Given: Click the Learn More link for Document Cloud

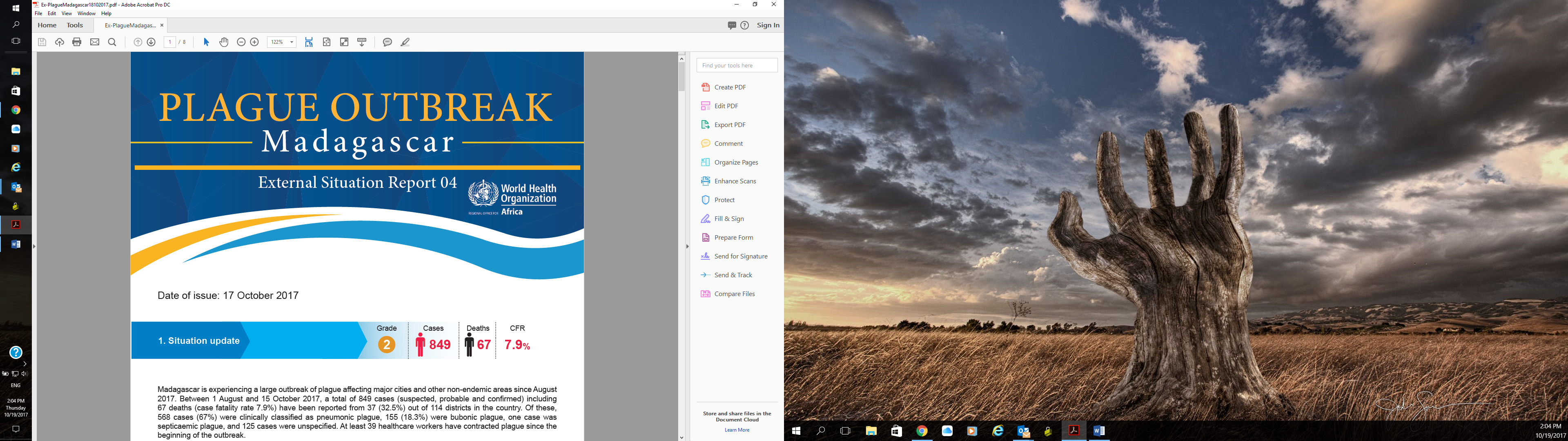Looking at the screenshot, I should pyautogui.click(x=737, y=430).
